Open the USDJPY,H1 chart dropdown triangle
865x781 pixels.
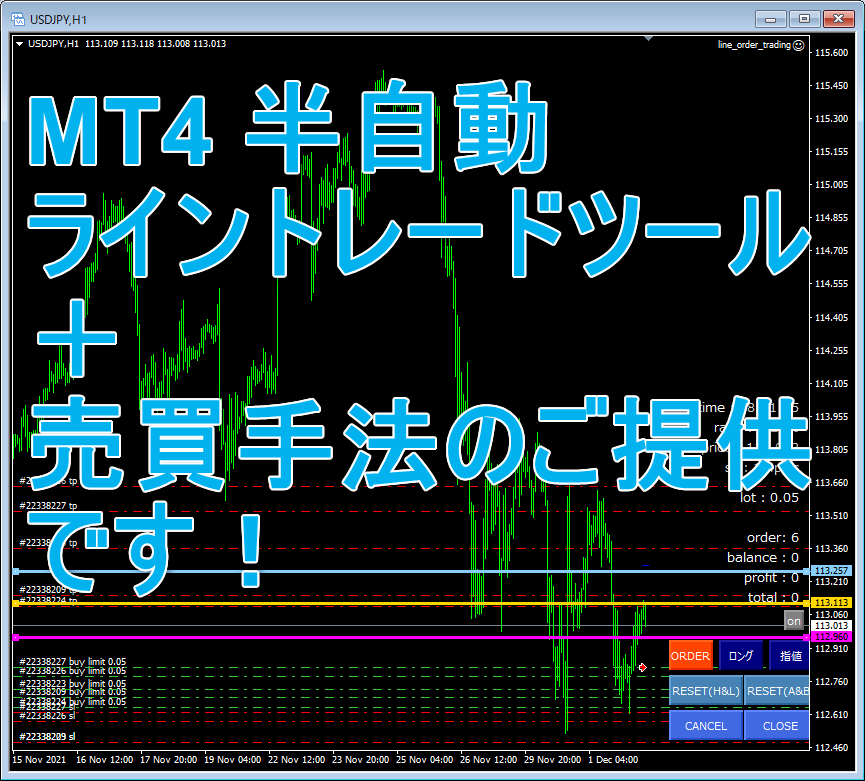(19, 44)
